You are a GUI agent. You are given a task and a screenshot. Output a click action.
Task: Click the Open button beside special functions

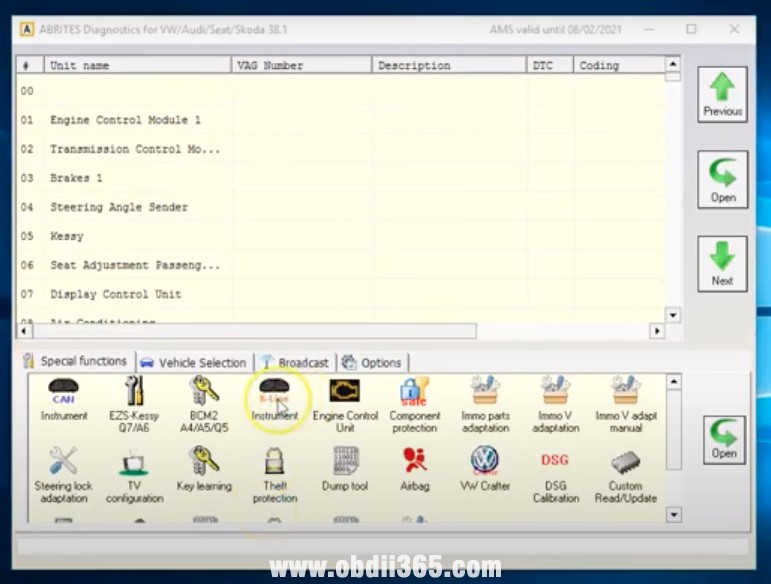[x=724, y=439]
